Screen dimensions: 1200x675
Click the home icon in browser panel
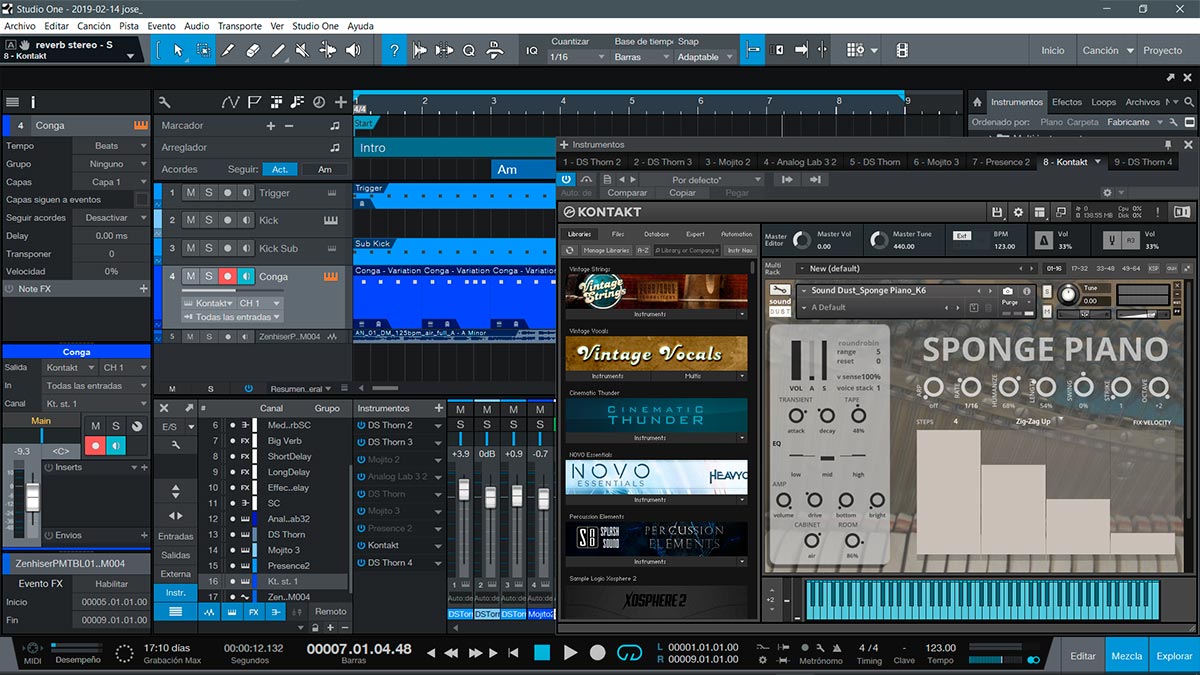click(976, 102)
